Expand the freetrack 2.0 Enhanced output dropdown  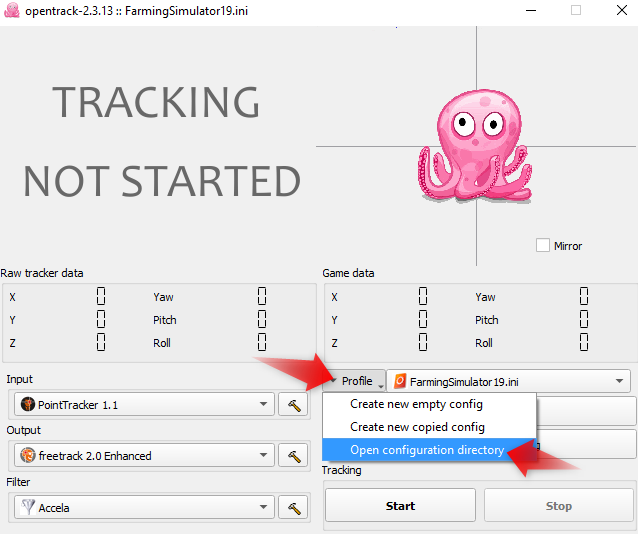tap(263, 455)
